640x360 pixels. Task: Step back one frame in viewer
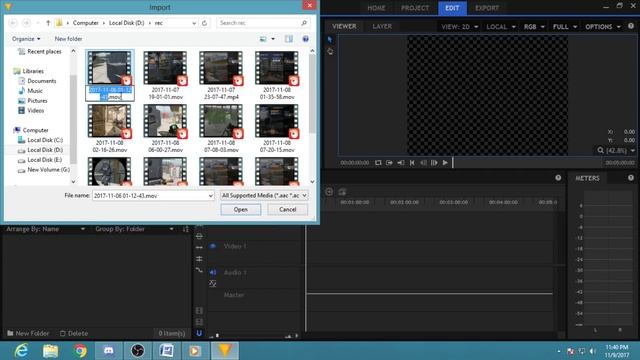point(423,162)
